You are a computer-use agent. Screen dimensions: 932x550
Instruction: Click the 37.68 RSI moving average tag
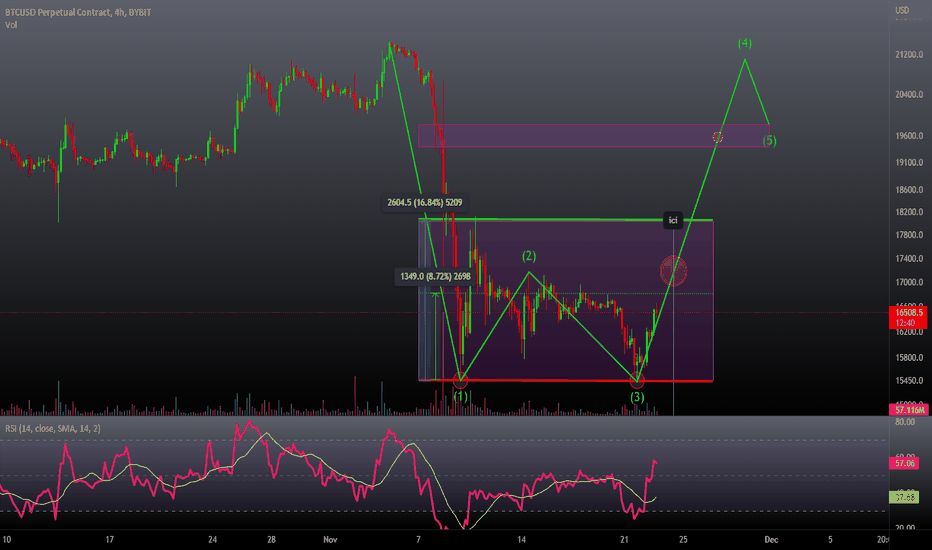click(x=904, y=497)
